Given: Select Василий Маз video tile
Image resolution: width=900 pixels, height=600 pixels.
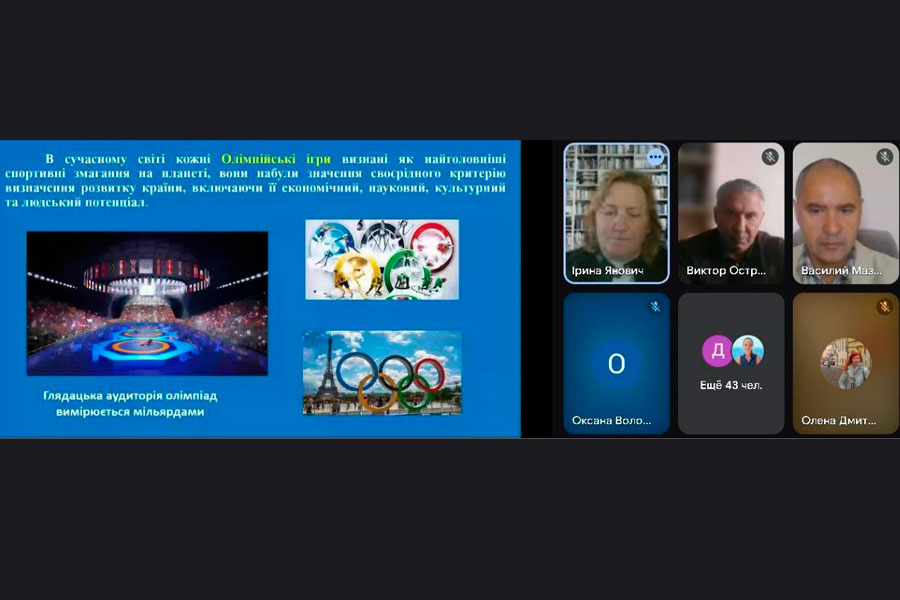Looking at the screenshot, I should (x=846, y=213).
